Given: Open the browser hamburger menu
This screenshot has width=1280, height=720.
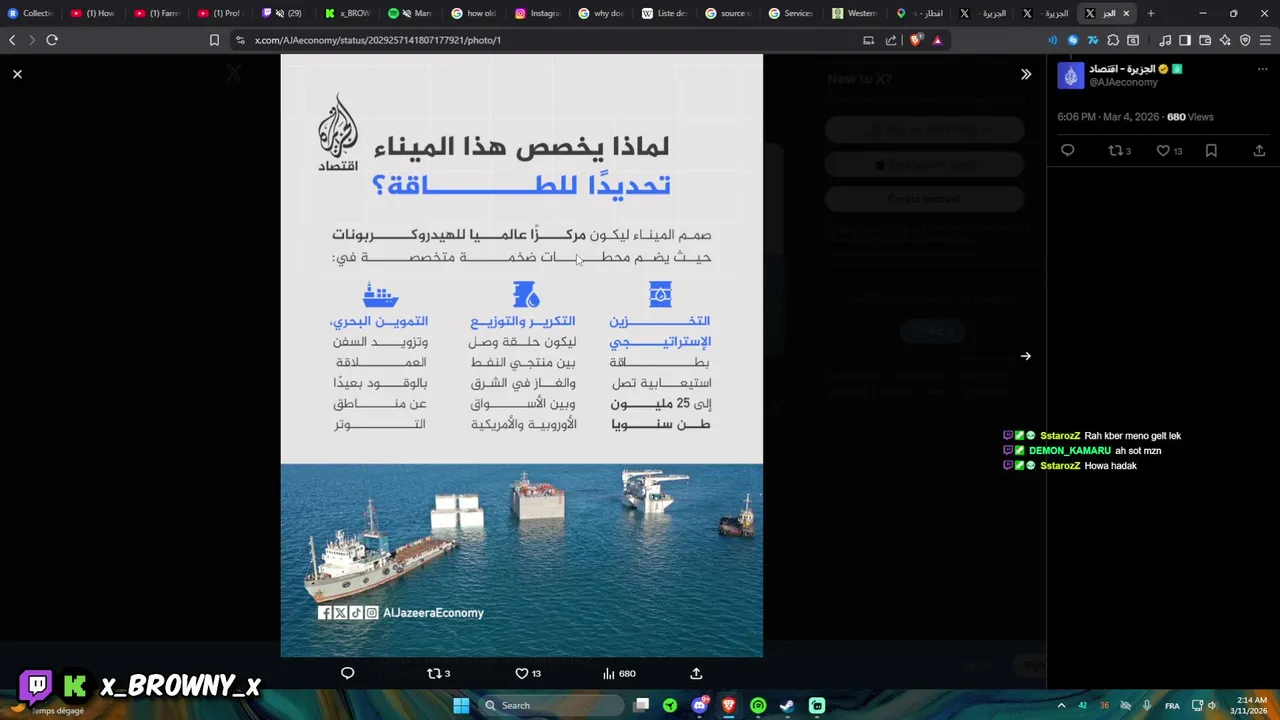Looking at the screenshot, I should coord(1265,40).
